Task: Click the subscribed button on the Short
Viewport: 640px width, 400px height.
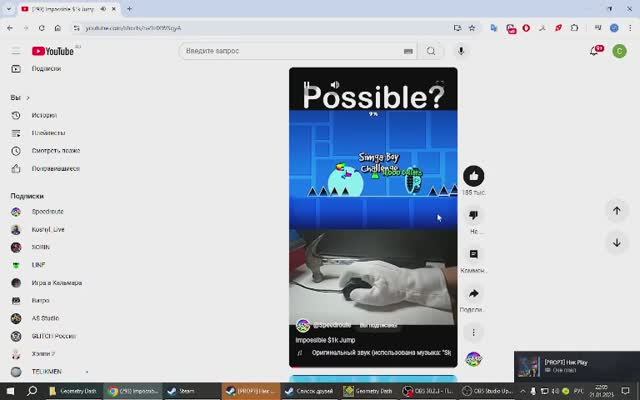Action: click(x=378, y=325)
